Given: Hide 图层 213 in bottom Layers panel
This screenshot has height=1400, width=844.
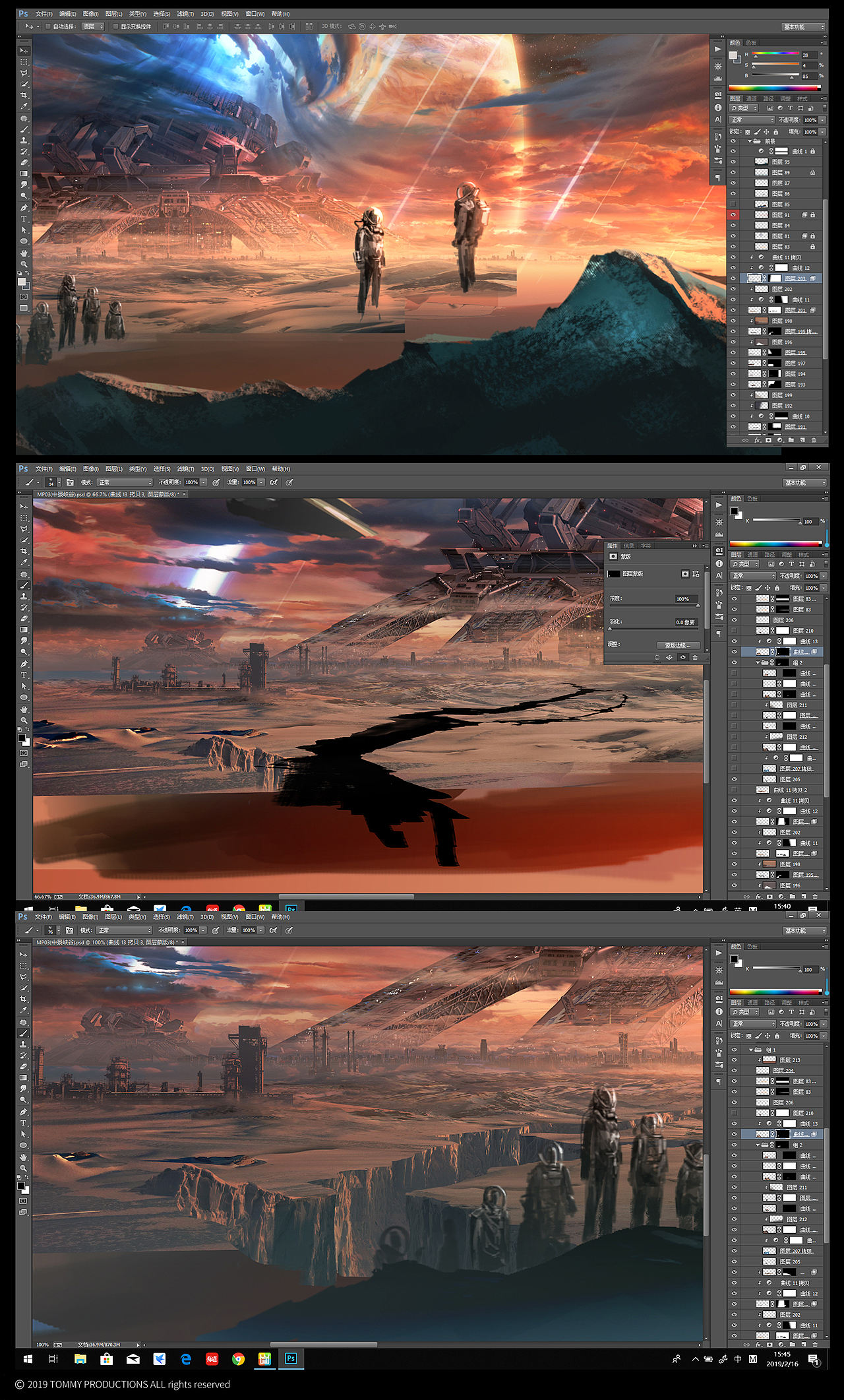Looking at the screenshot, I should [x=734, y=1060].
